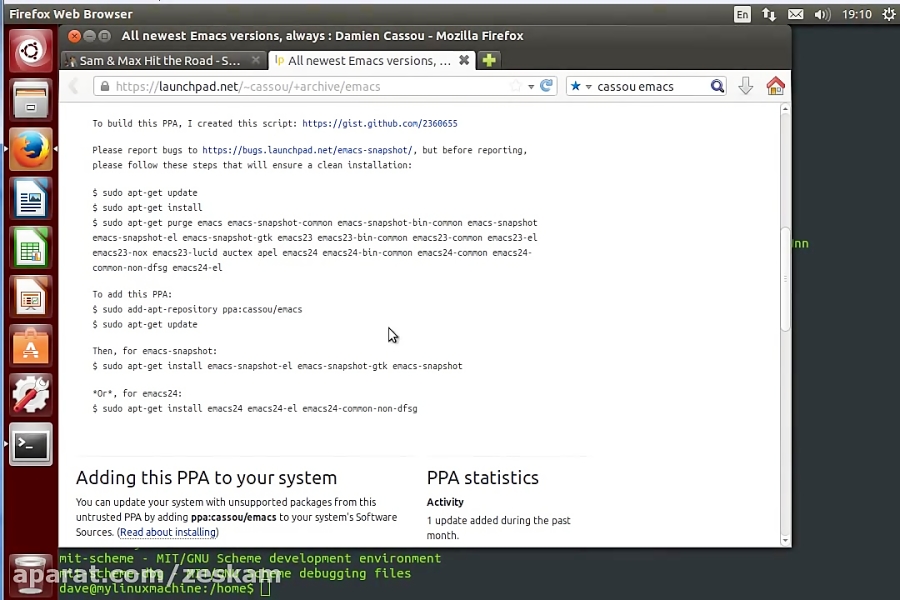This screenshot has height=600, width=900.
Task: Open the messaging envelope indicator menu
Action: click(x=795, y=14)
